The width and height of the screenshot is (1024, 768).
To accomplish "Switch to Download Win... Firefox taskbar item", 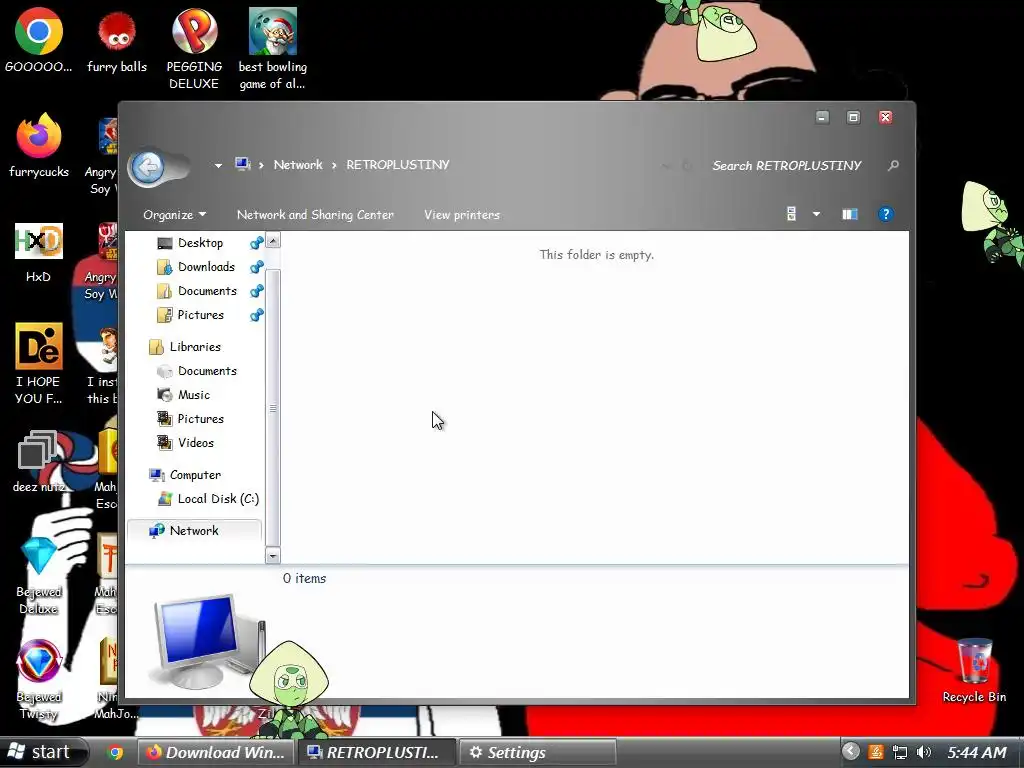I will coord(216,752).
